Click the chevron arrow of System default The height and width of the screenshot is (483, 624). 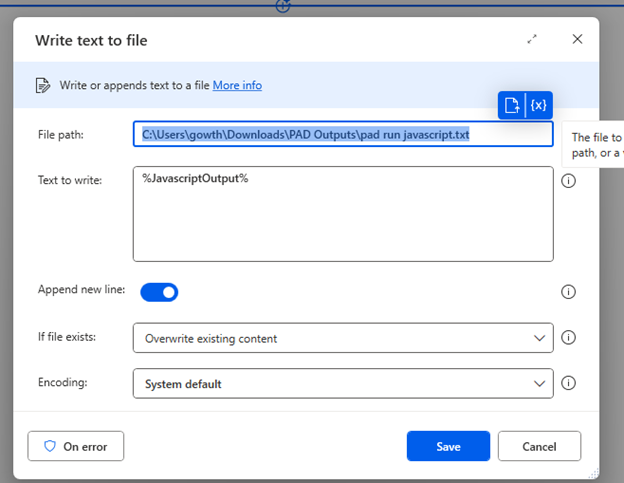click(x=539, y=384)
